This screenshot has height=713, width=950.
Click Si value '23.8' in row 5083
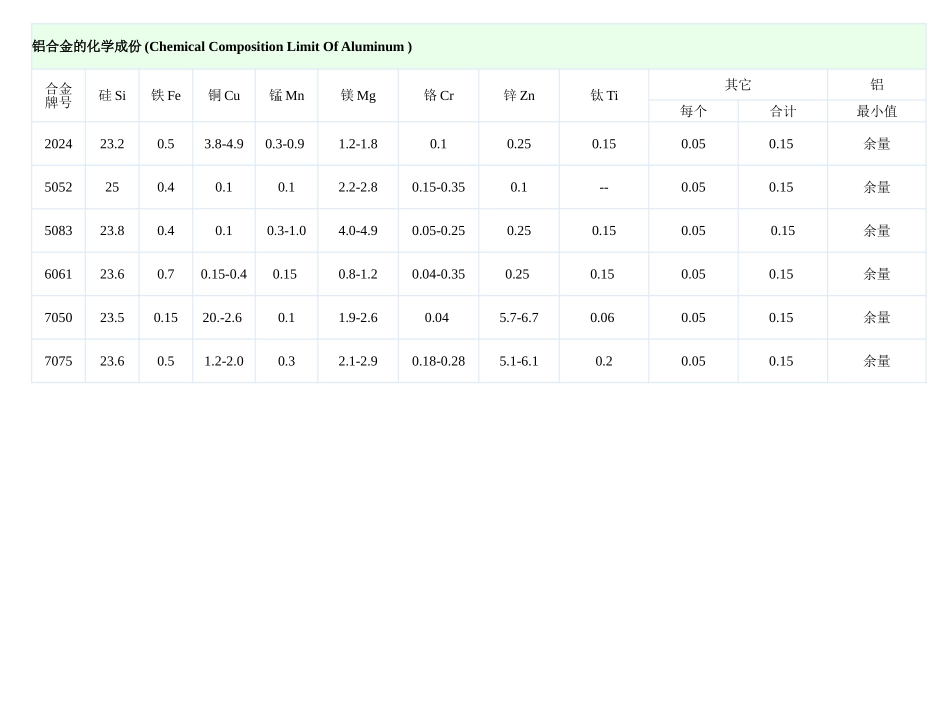tap(112, 231)
